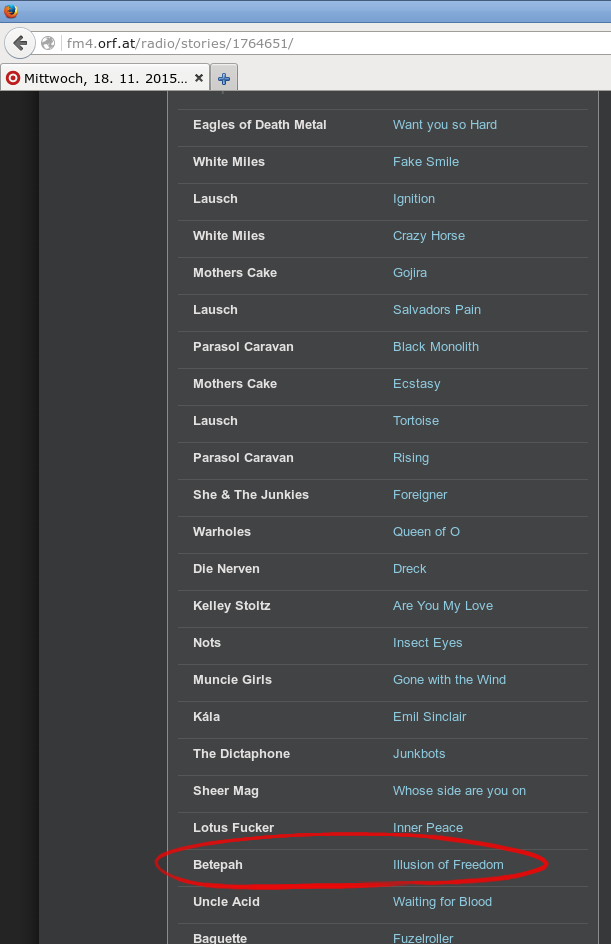Open the Are You My Love link
Viewport: 611px width, 944px height.
(x=442, y=606)
